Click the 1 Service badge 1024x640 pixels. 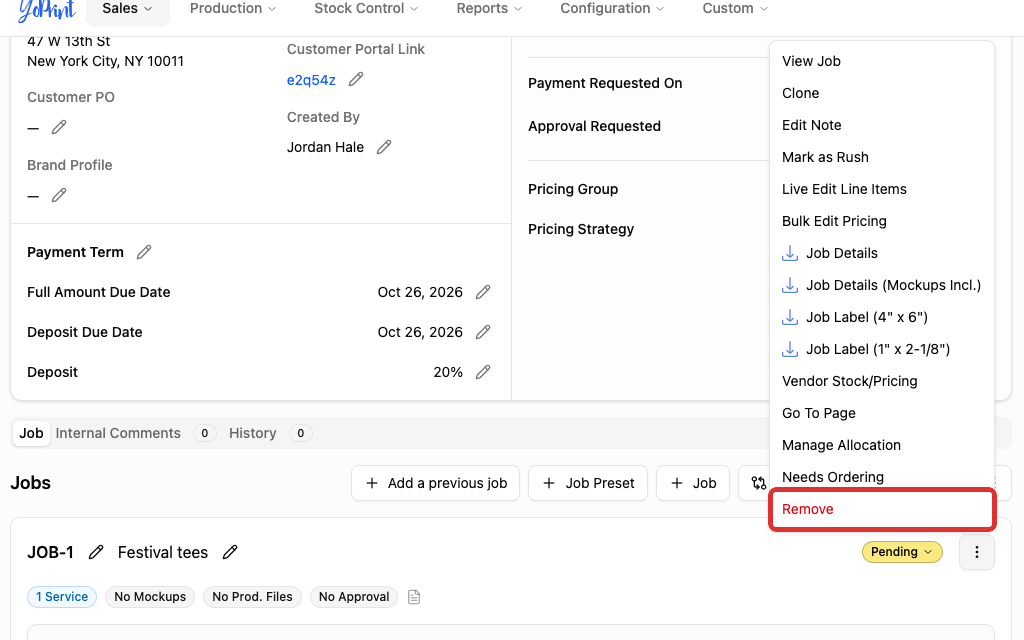62,597
